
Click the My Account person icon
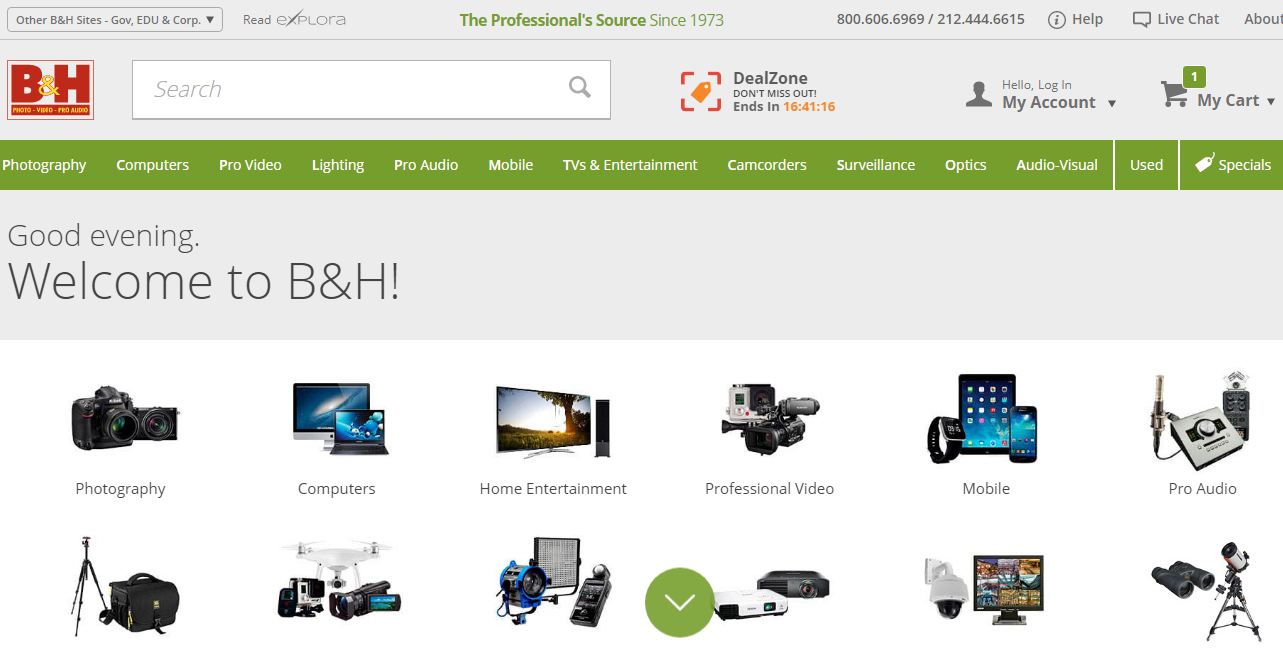[x=979, y=95]
